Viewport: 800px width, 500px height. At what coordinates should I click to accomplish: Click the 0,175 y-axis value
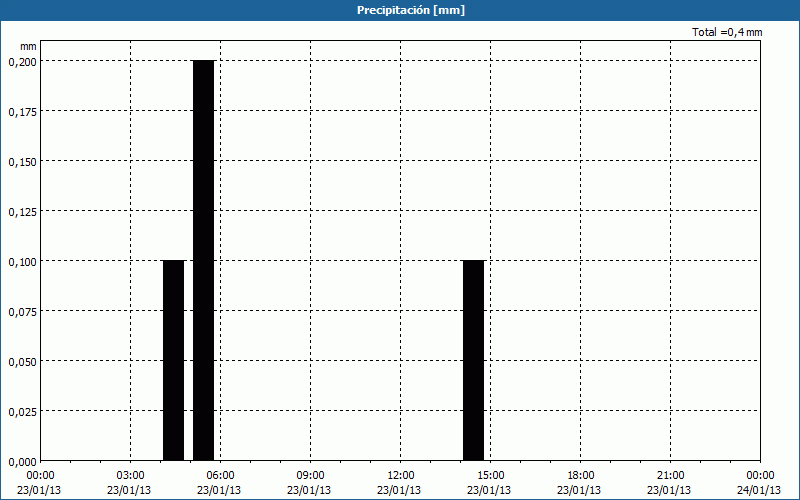tap(22, 112)
